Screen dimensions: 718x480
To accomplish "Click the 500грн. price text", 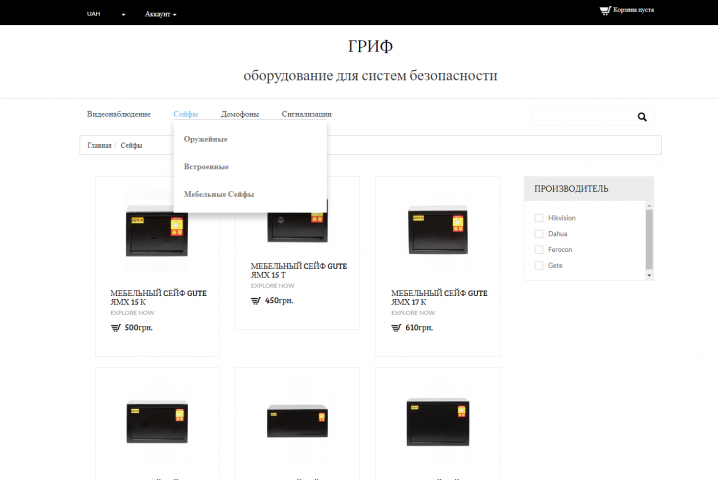I will 138,327.
